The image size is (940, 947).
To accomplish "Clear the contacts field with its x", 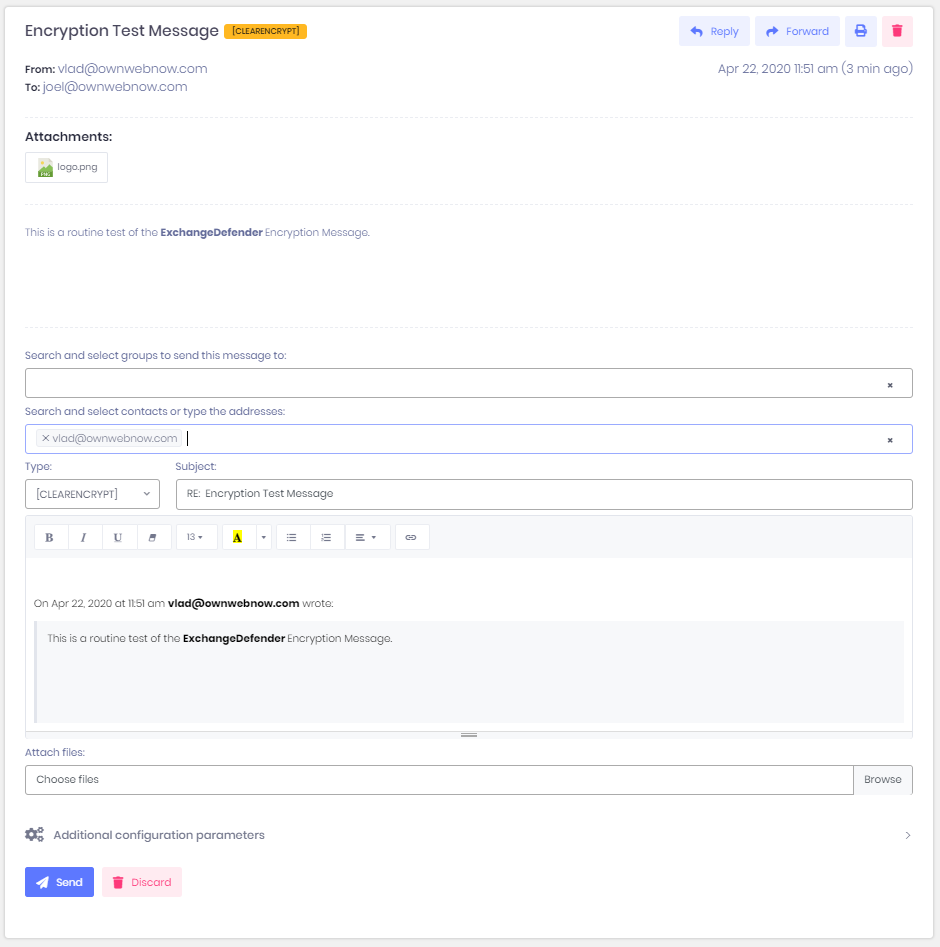I will (890, 440).
